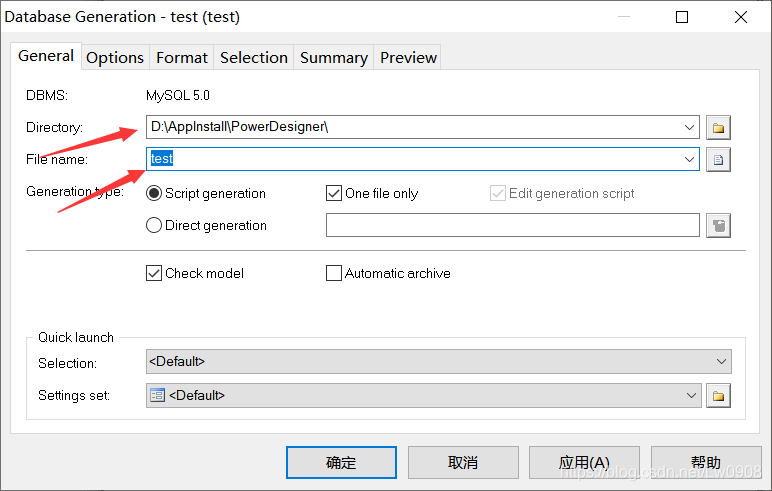Click the Settings set folder icon

click(x=718, y=395)
